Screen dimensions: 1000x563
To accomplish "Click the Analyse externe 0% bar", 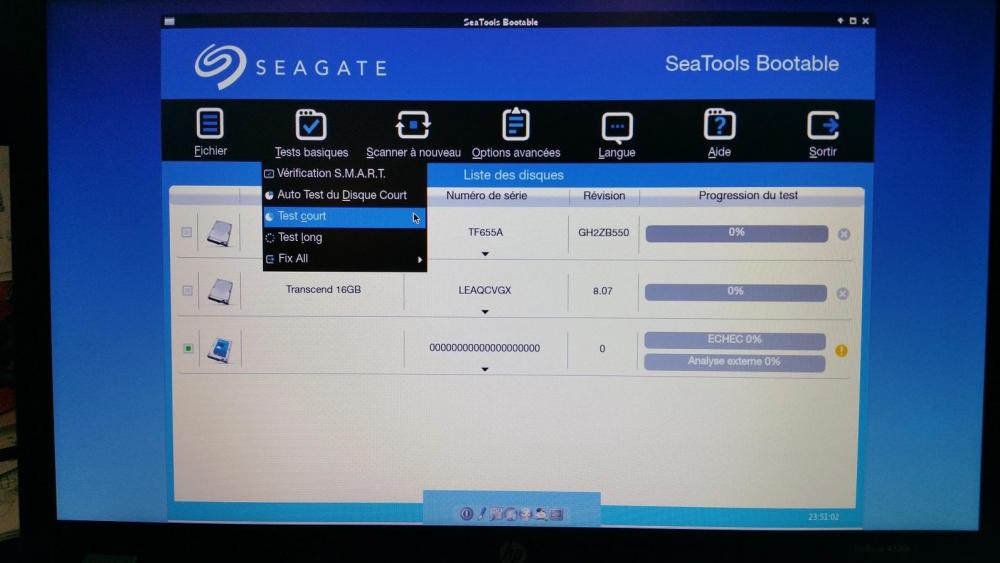I will (735, 362).
